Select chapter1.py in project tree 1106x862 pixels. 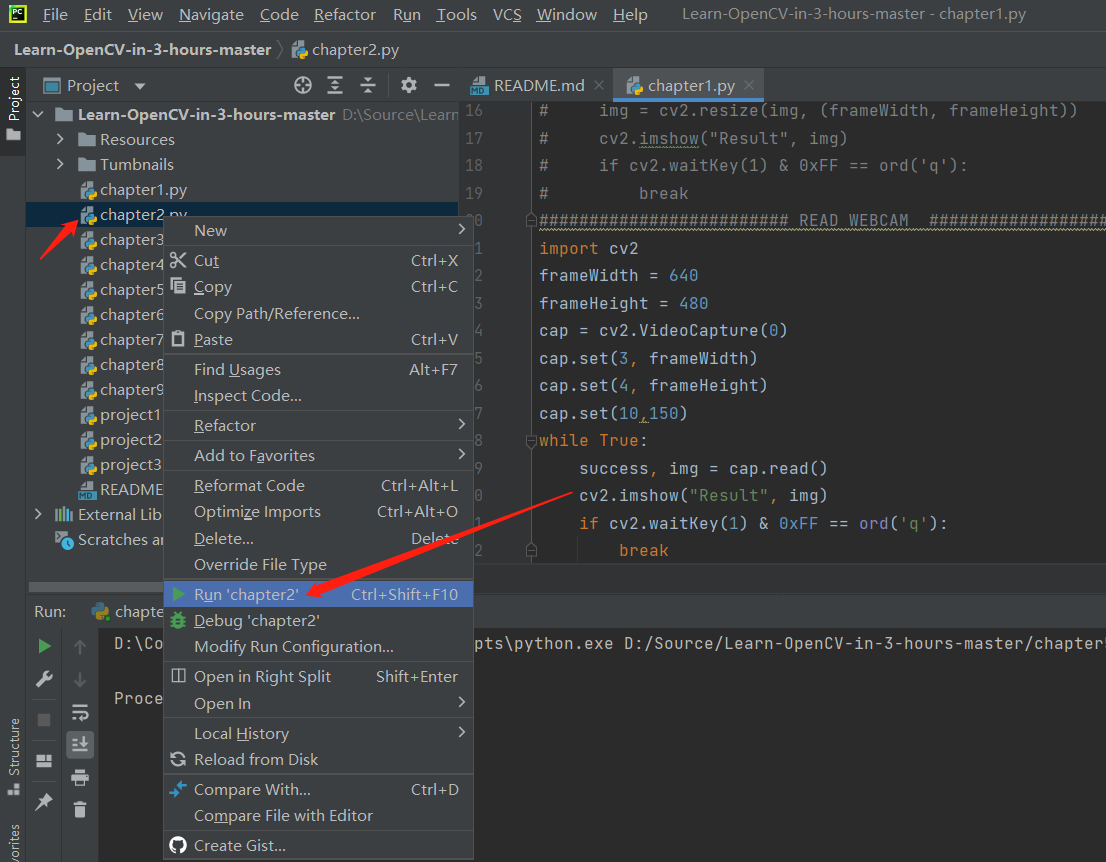click(x=143, y=190)
